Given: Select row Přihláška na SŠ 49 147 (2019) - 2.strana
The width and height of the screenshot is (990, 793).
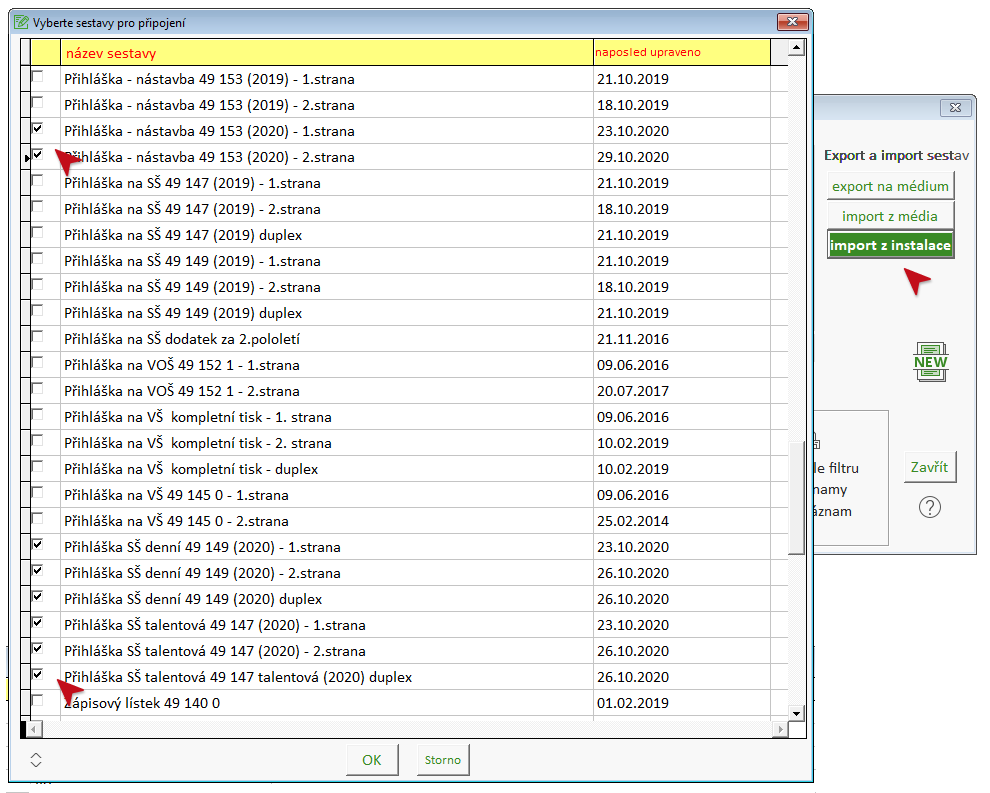Looking at the screenshot, I should 404,209.
